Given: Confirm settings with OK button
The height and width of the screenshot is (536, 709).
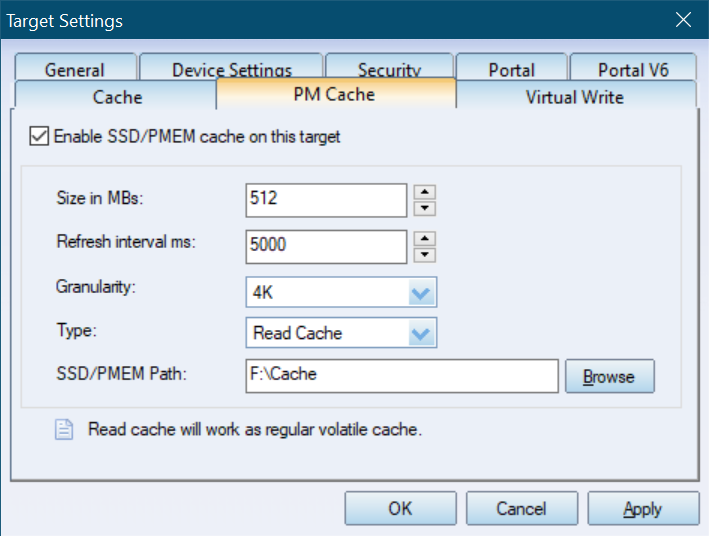Looking at the screenshot, I should [x=401, y=508].
